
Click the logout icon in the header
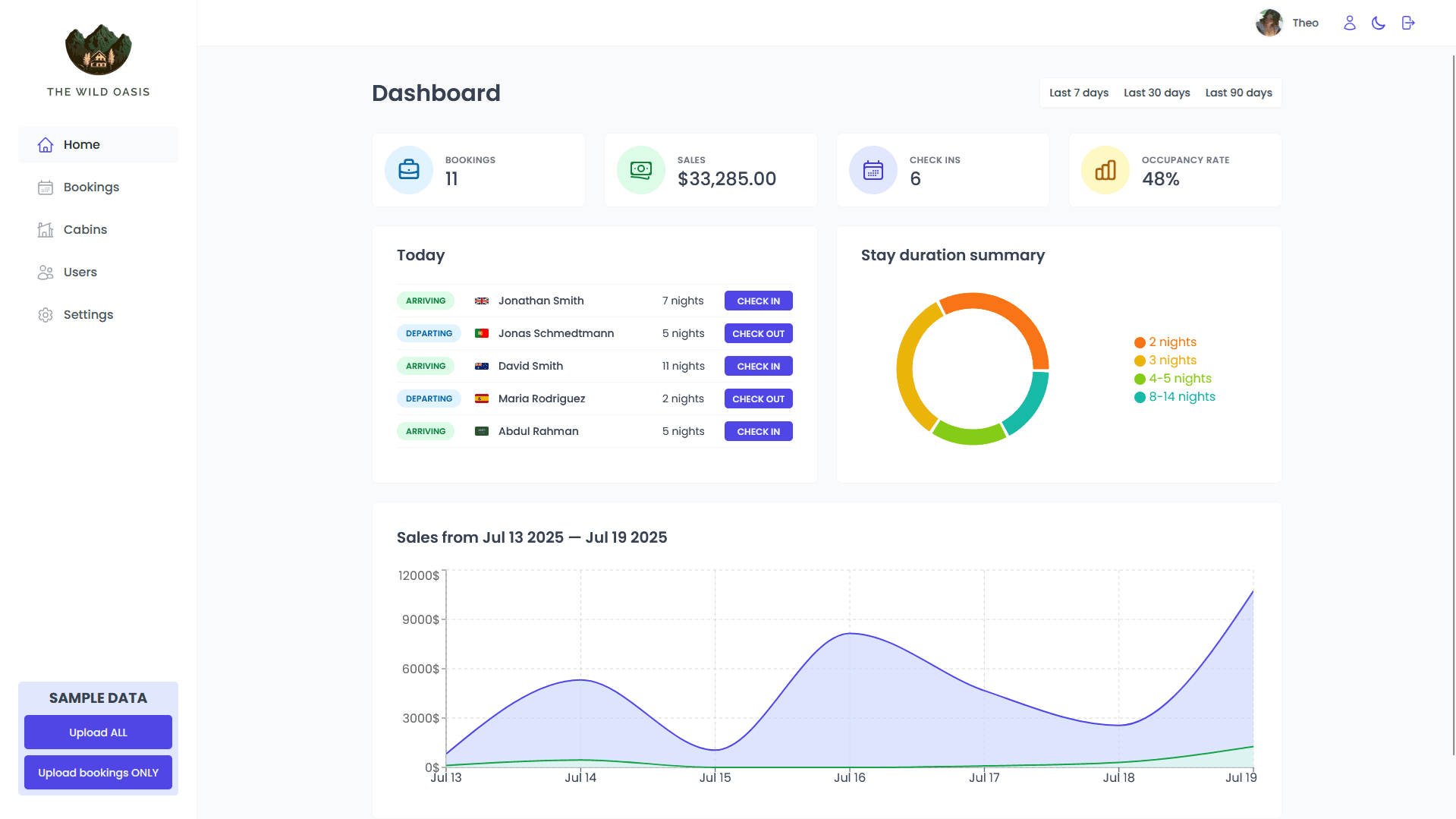pos(1407,23)
